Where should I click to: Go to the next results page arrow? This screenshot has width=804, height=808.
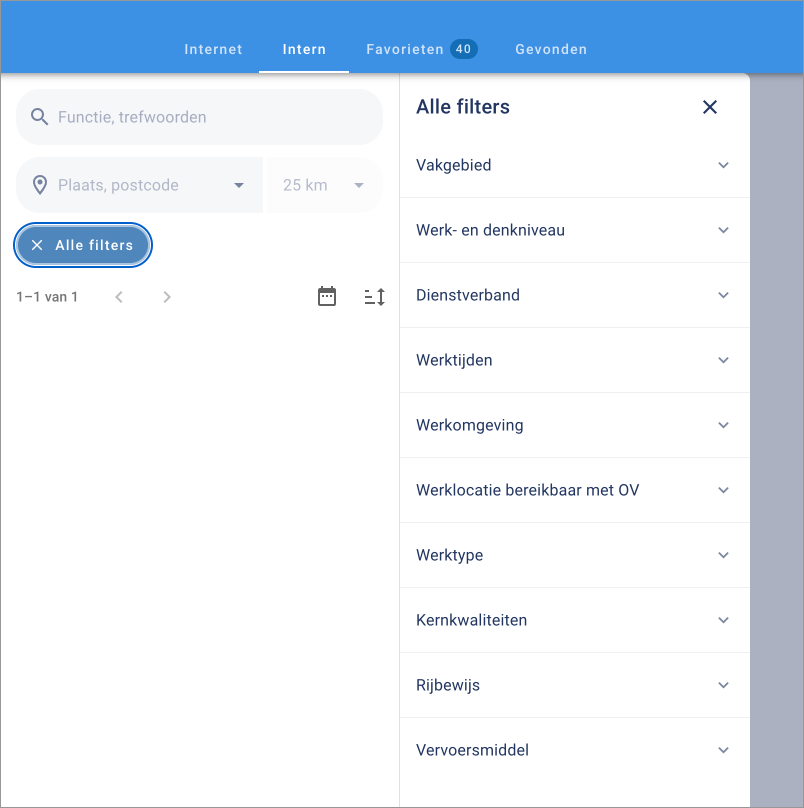(167, 297)
